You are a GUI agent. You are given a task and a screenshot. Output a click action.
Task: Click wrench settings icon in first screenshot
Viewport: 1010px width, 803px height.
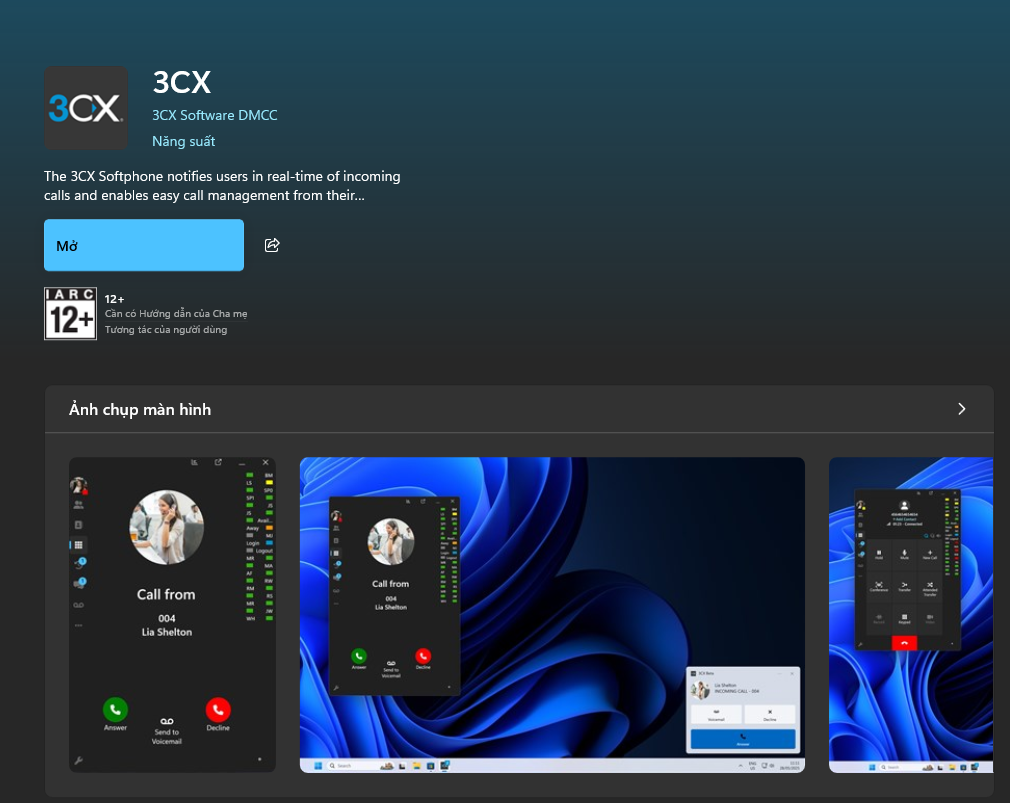click(x=78, y=761)
